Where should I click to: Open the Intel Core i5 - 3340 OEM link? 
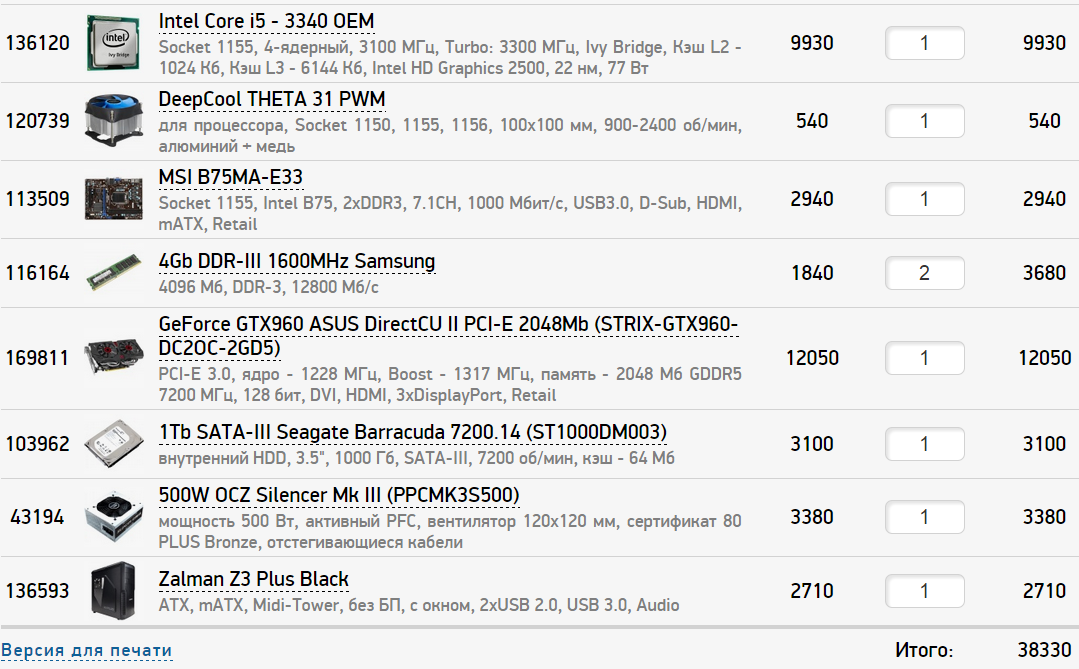266,21
